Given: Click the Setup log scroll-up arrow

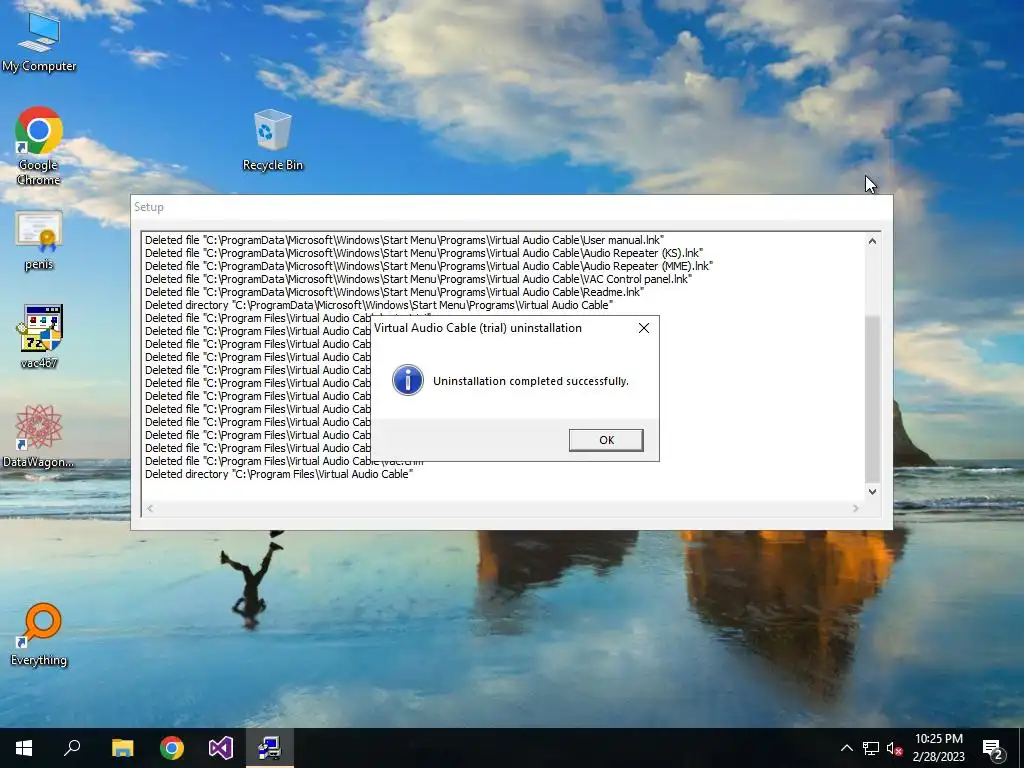Looking at the screenshot, I should tap(872, 241).
